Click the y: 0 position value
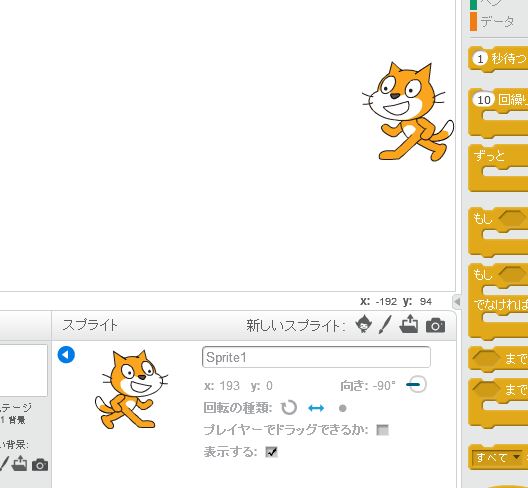 [262, 385]
